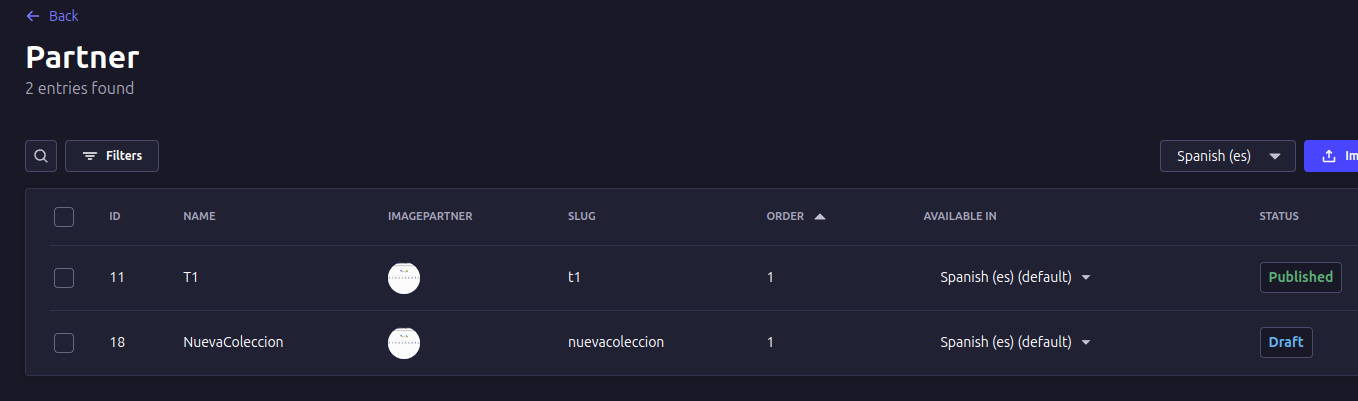
Task: Click the Filters button
Action: (112, 156)
